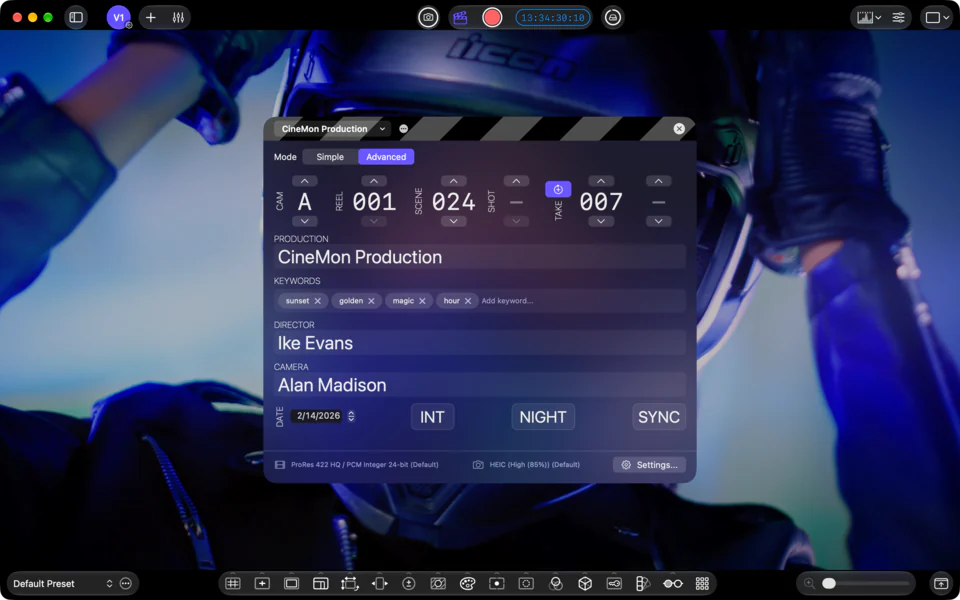Take a still snapshot with camera icon
This screenshot has width=960, height=600.
[429, 17]
